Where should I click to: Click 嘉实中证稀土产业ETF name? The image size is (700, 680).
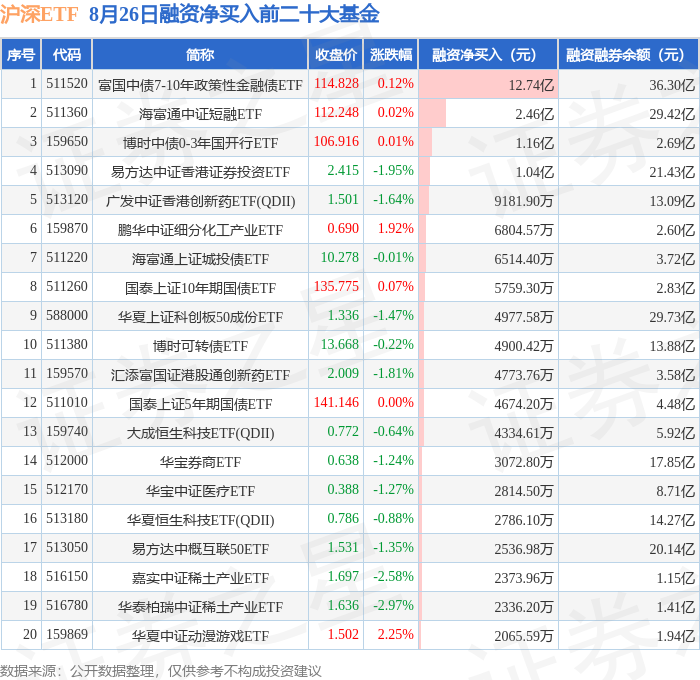(x=200, y=578)
